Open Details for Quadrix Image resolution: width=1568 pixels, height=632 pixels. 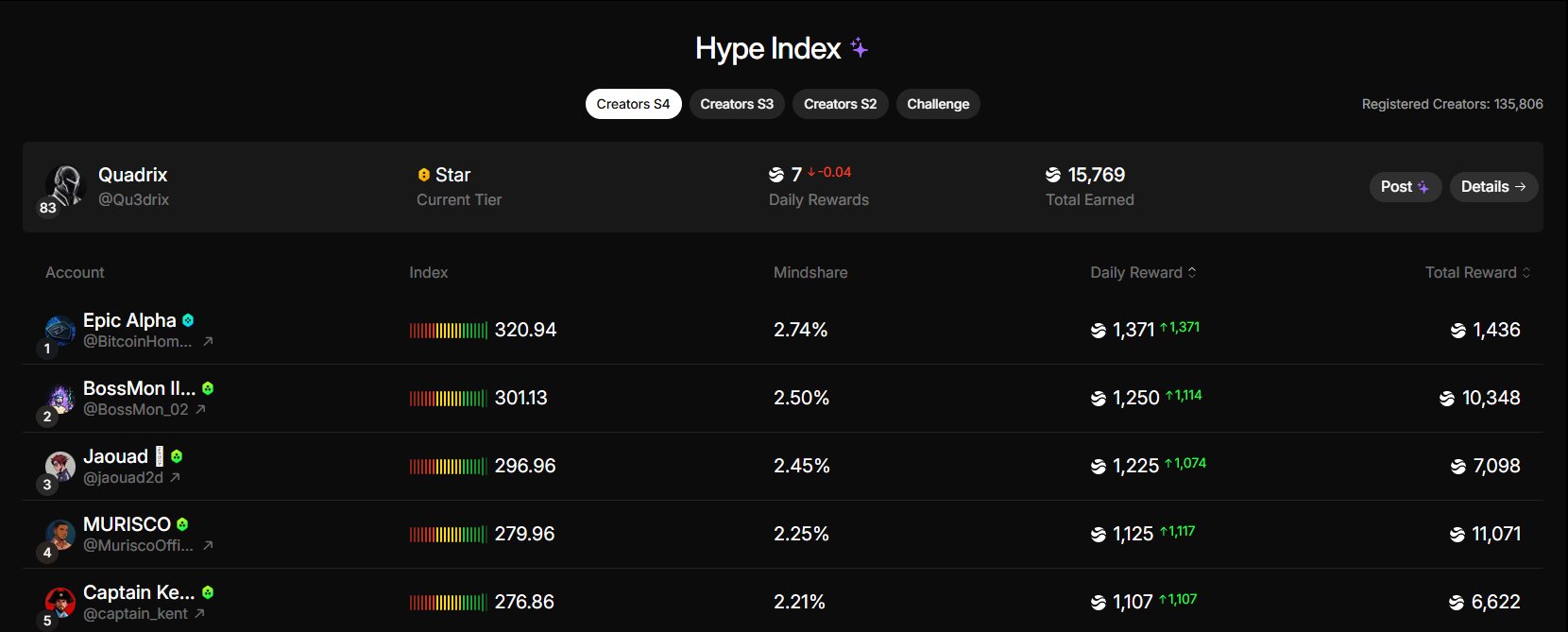click(x=1493, y=187)
